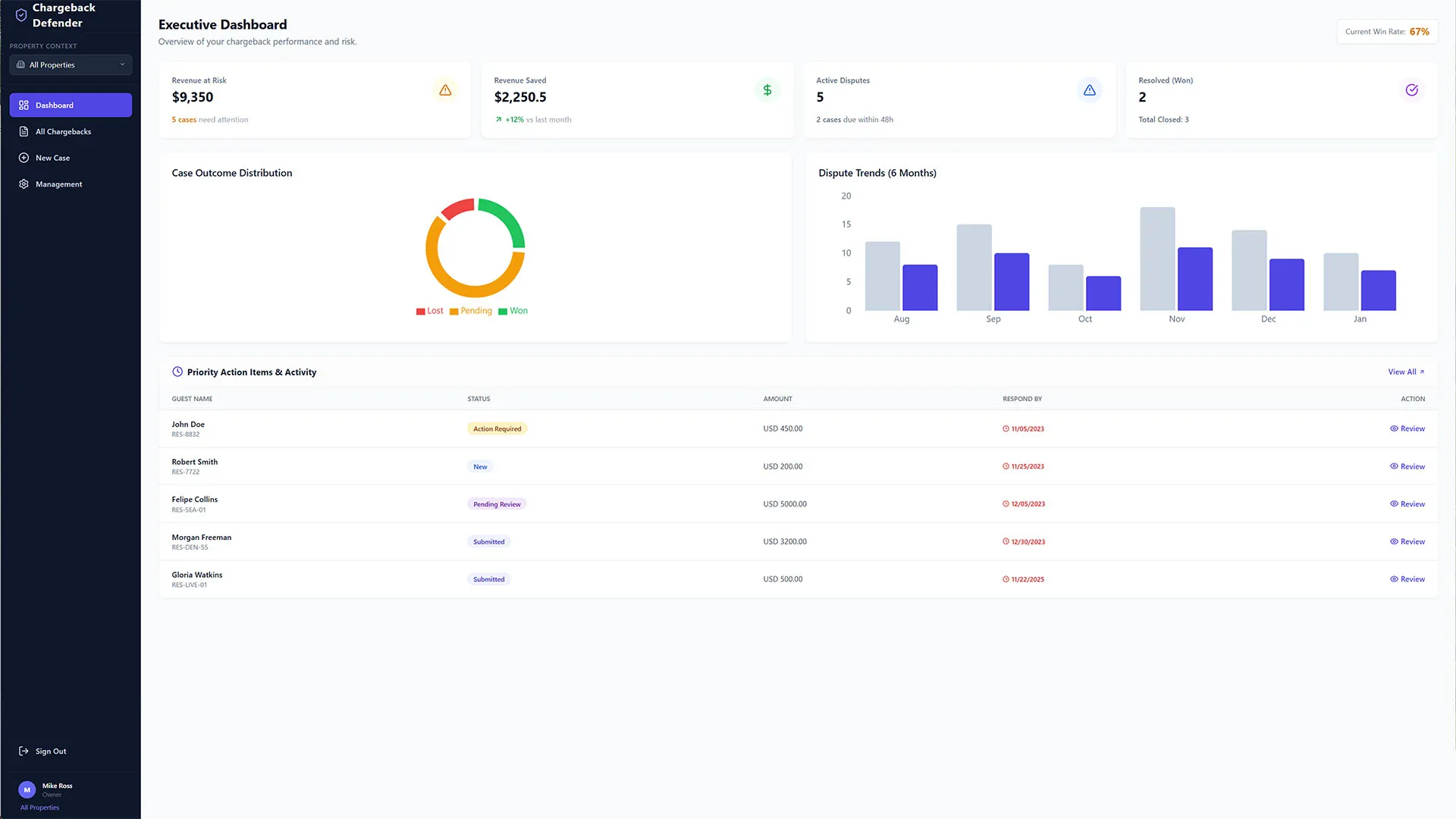1456x819 pixels.
Task: Review Morgan Freeman's chargeback case
Action: (x=1407, y=542)
